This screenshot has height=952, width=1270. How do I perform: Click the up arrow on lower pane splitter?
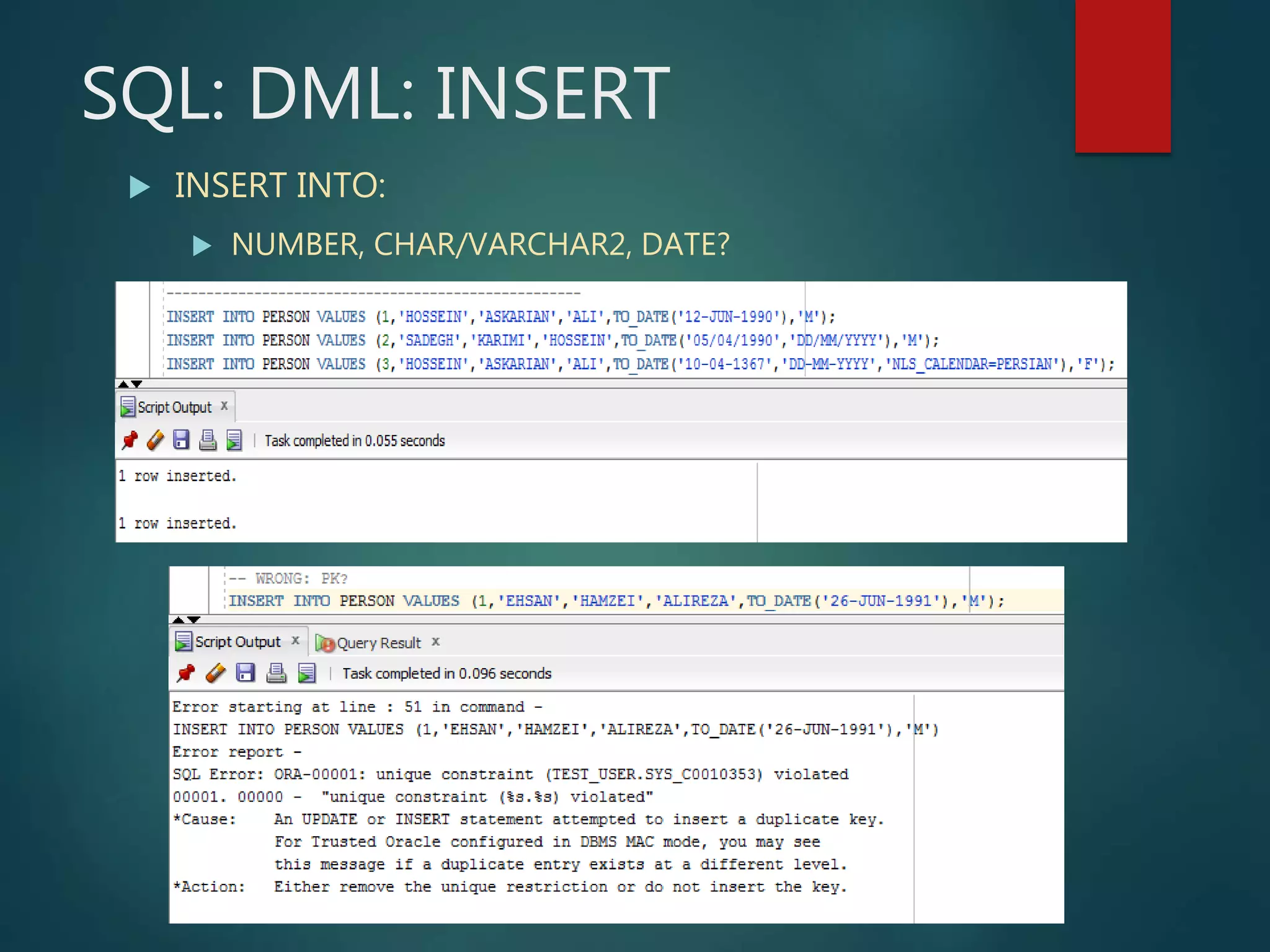(179, 619)
